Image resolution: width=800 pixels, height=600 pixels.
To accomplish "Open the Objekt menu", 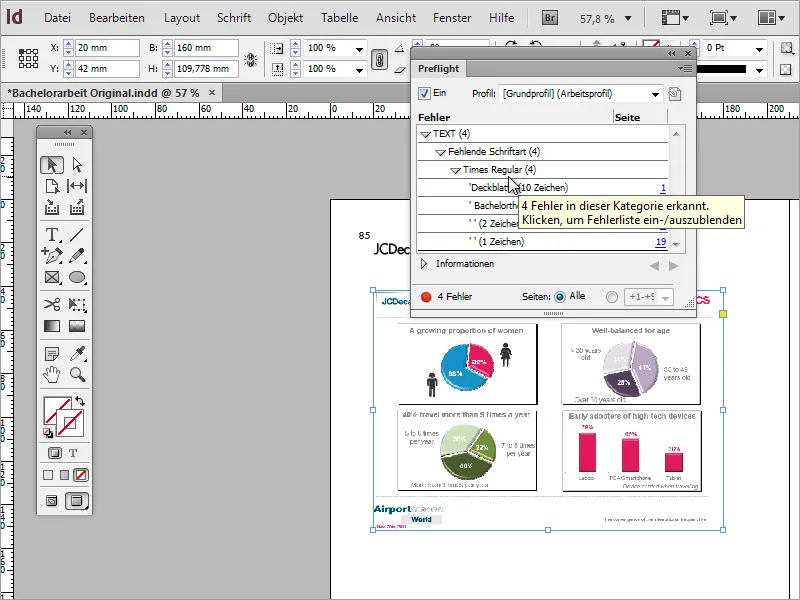I will click(285, 18).
